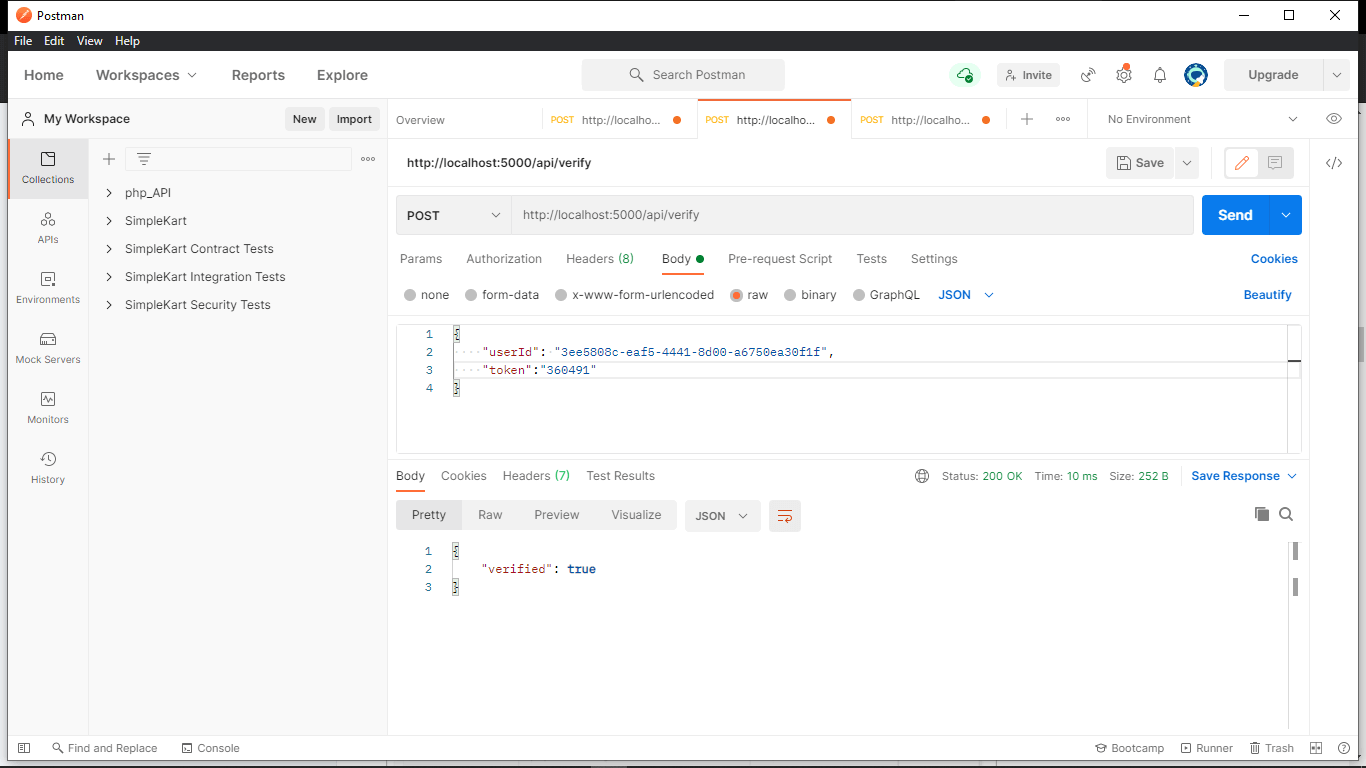Search within the response body
Screen dimensions: 1366x768
click(1286, 514)
